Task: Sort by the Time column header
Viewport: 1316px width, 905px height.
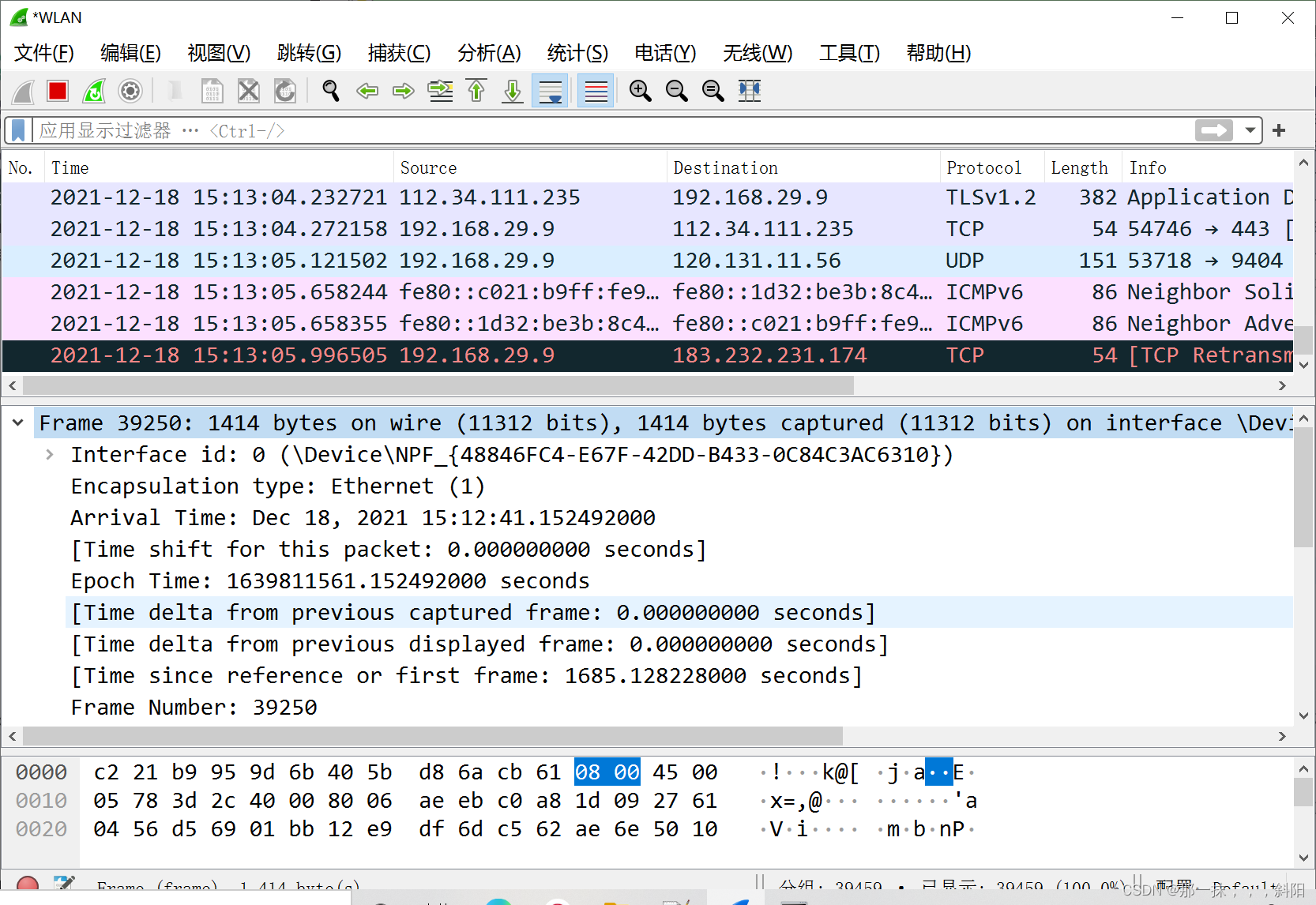Action: [219, 167]
